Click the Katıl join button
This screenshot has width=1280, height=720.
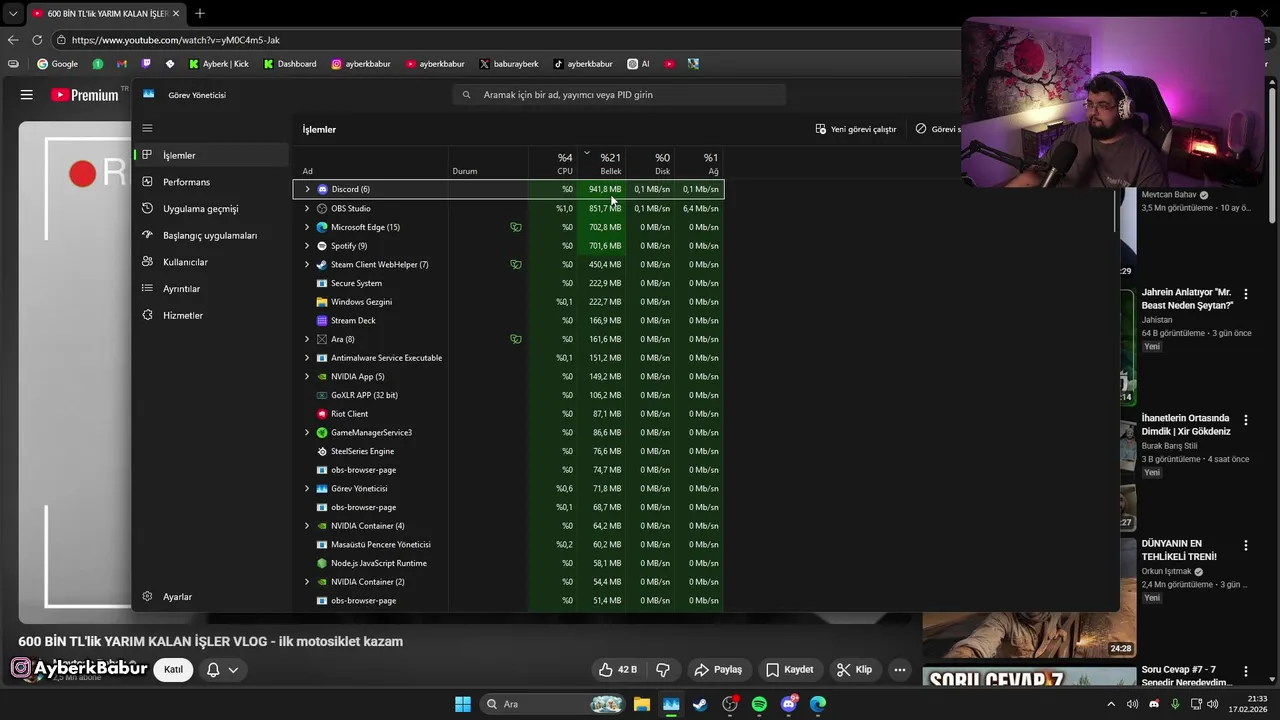click(174, 669)
